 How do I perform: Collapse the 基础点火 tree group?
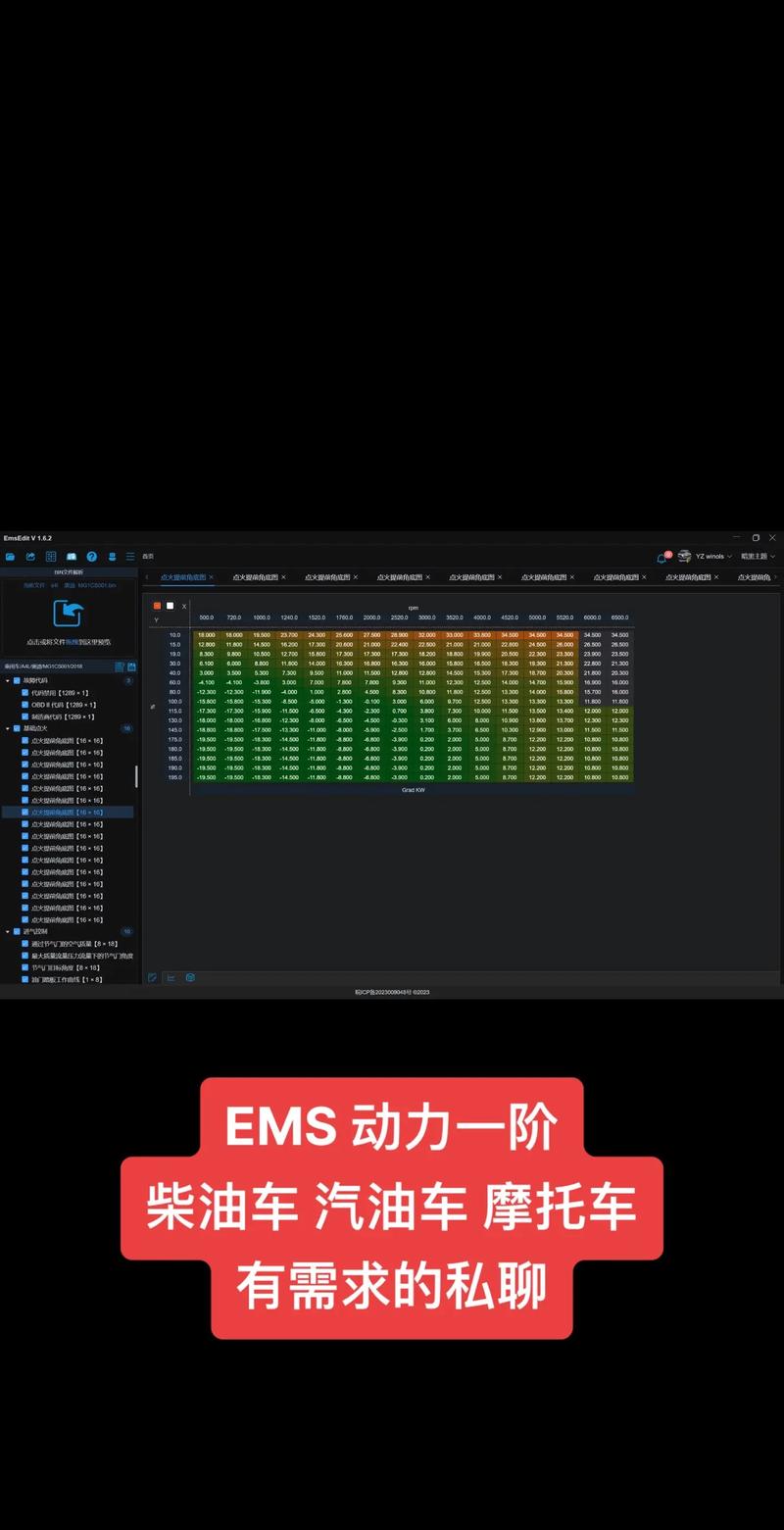(x=7, y=728)
